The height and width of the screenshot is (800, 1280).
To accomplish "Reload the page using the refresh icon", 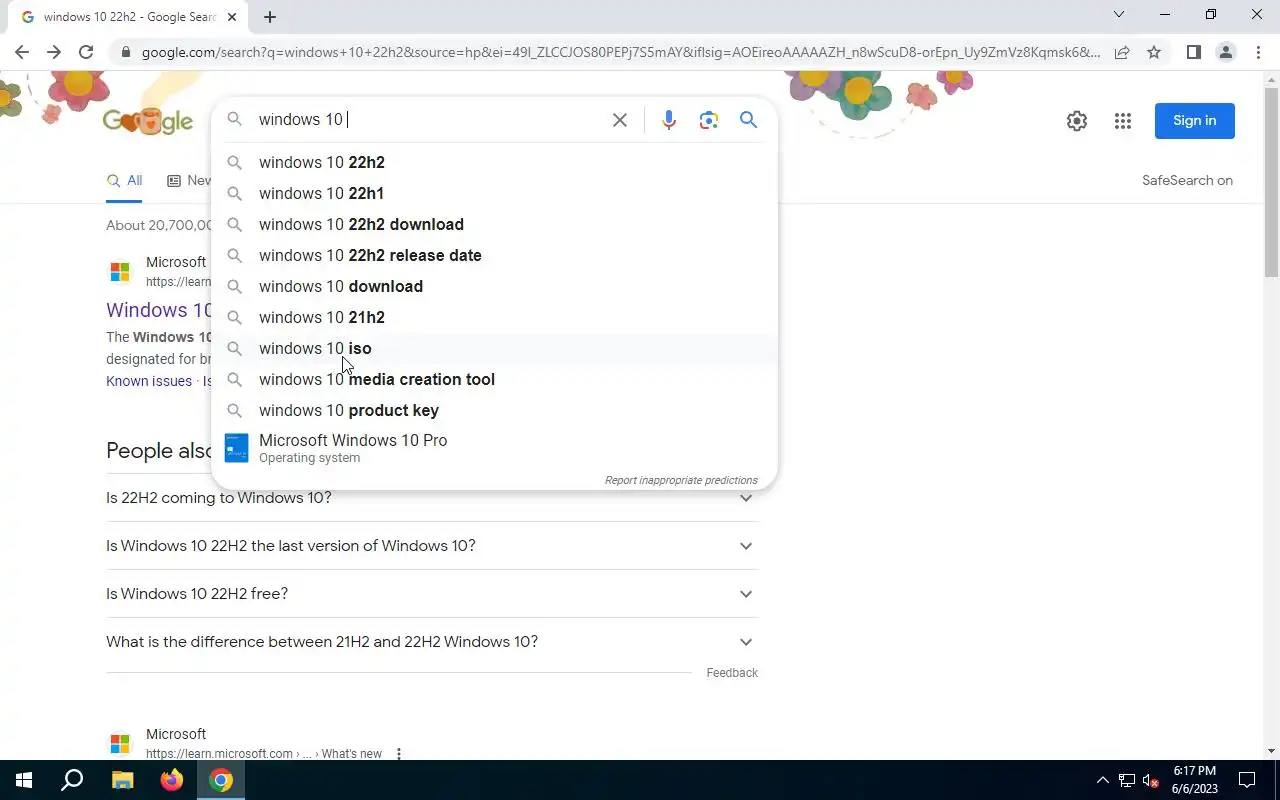I will pos(86,52).
